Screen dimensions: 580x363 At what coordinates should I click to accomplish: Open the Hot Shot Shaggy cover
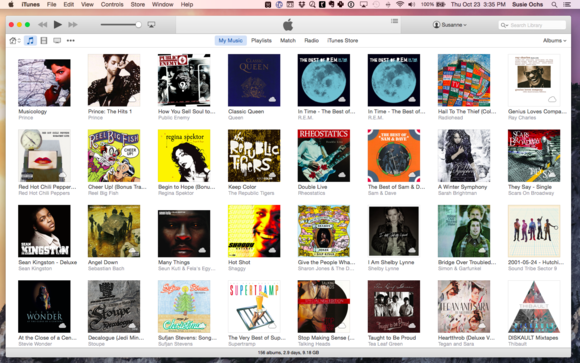click(254, 231)
